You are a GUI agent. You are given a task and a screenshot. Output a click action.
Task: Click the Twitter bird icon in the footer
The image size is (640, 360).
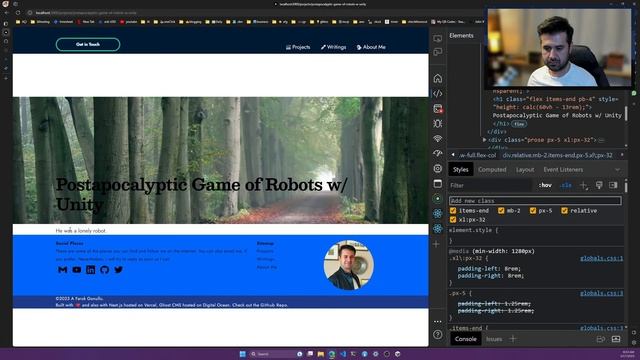tap(119, 270)
